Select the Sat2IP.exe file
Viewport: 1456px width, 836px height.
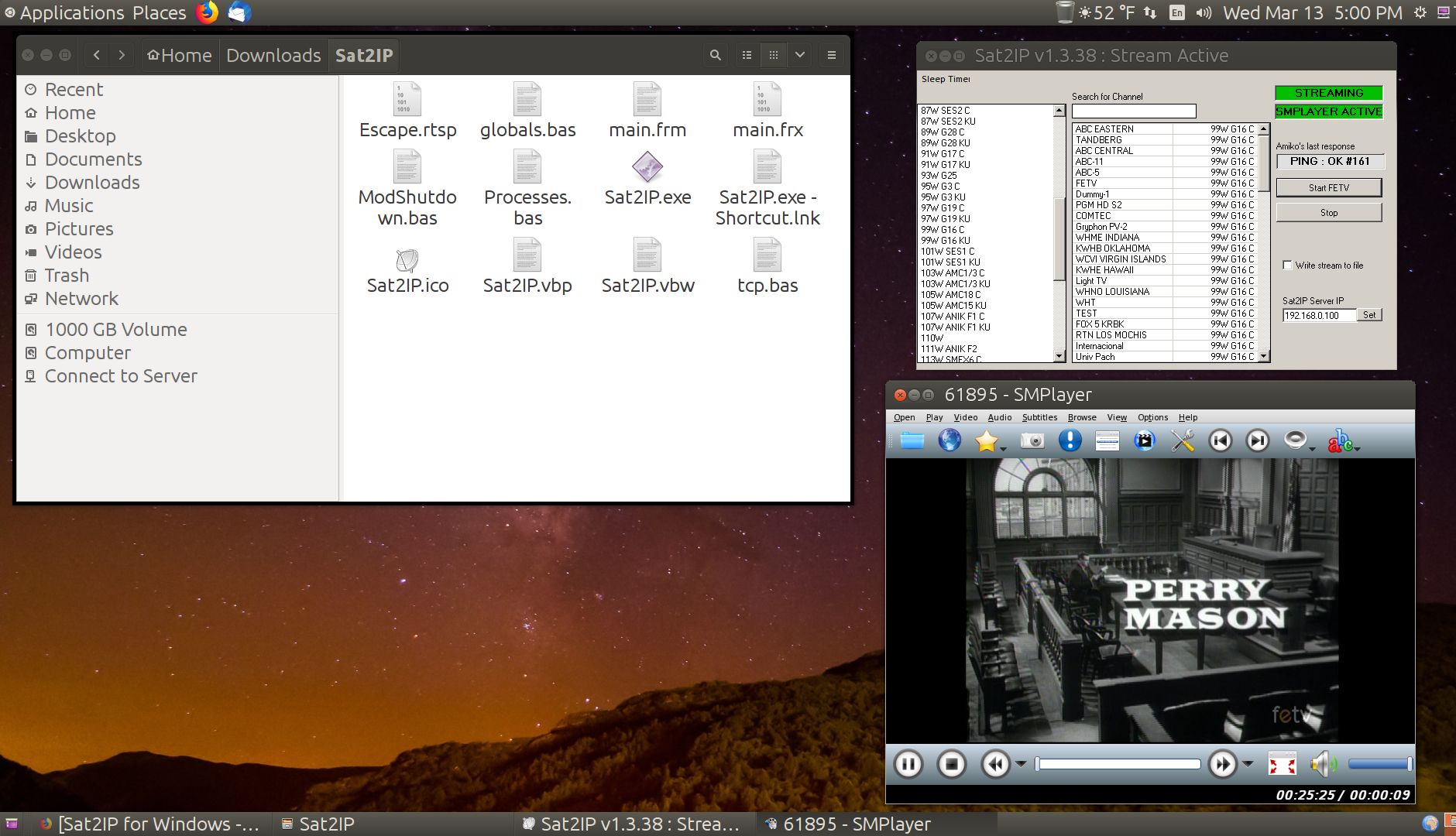click(x=647, y=180)
